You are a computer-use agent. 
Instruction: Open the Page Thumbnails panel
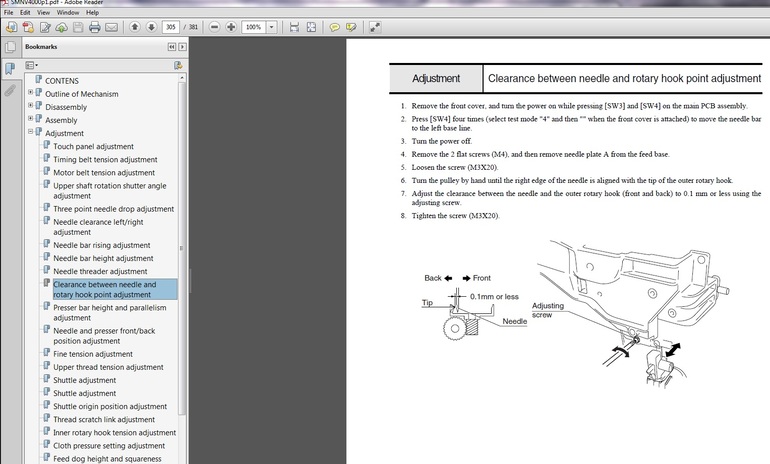pyautogui.click(x=10, y=48)
